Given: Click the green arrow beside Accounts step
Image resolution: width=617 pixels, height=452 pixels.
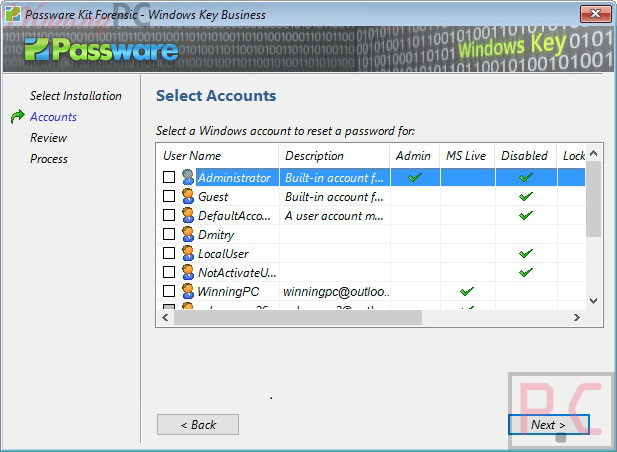Looking at the screenshot, I should (x=17, y=116).
